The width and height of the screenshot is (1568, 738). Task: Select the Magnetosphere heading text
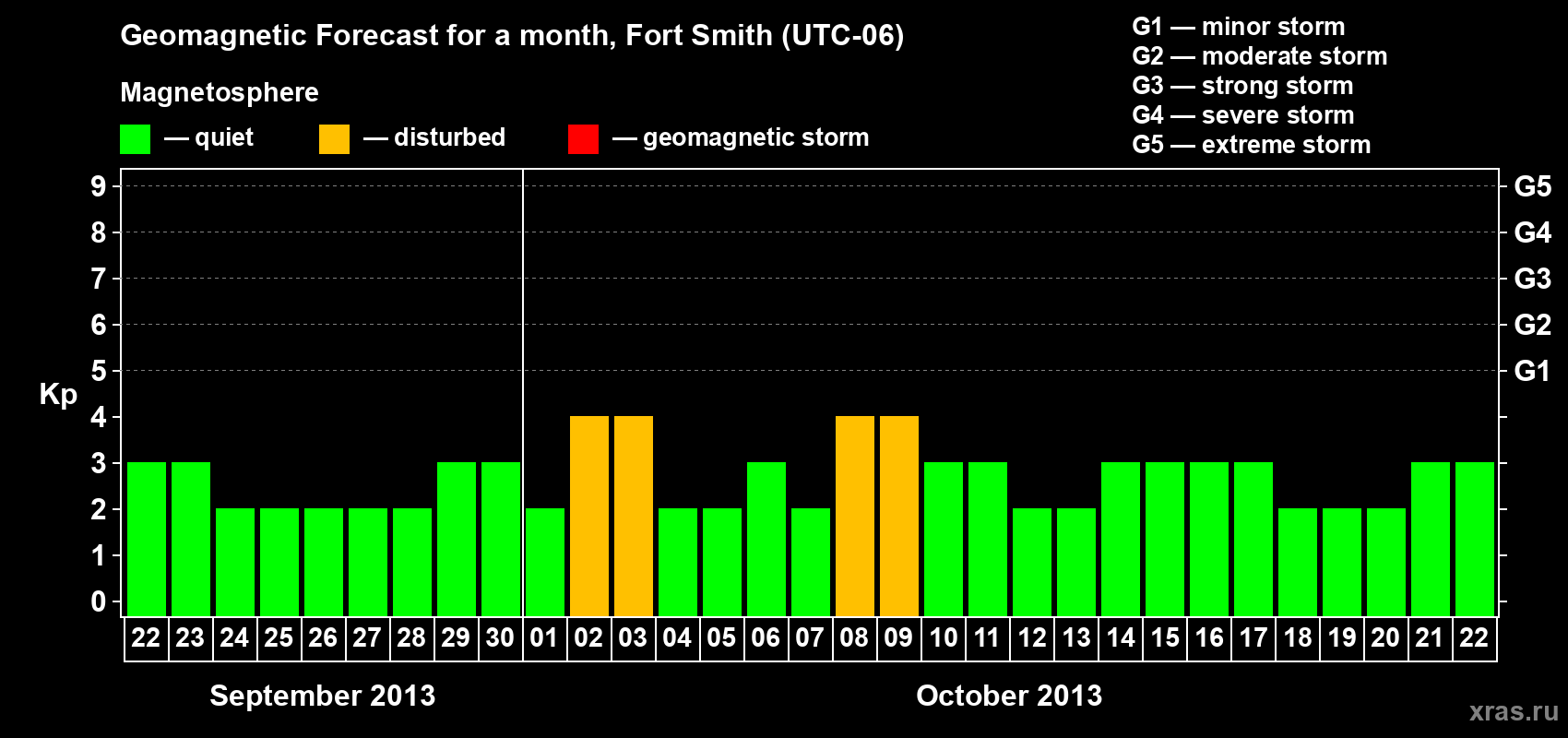tap(220, 92)
